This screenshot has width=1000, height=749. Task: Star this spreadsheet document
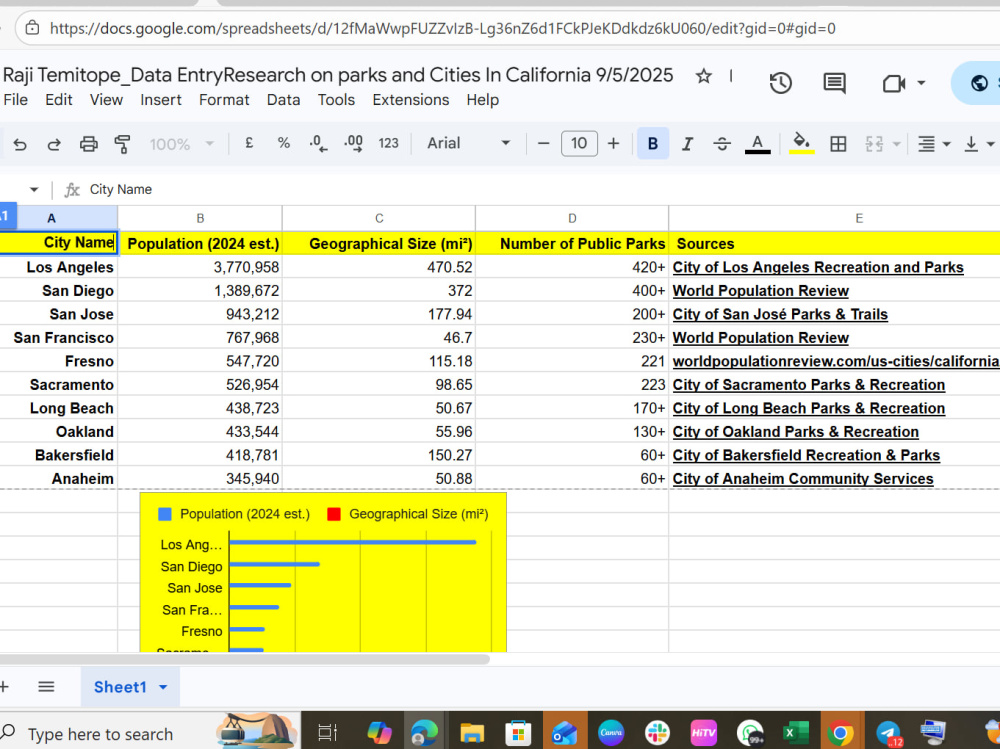(703, 77)
